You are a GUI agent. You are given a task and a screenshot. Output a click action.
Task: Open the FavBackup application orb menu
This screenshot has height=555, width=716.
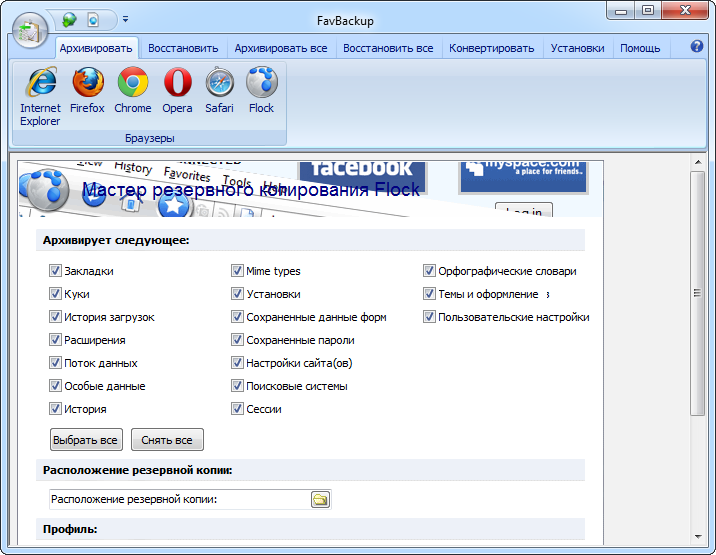pos(30,30)
